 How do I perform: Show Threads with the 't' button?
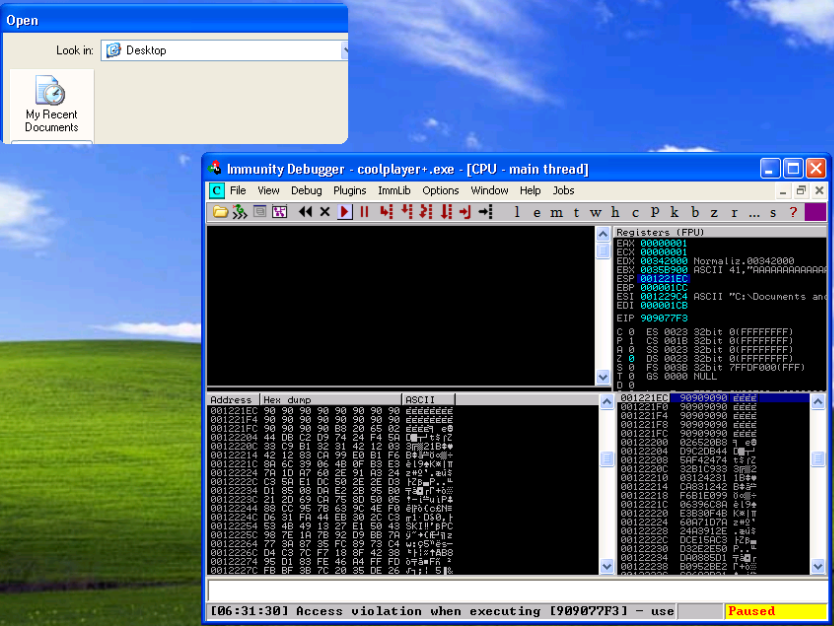(576, 212)
